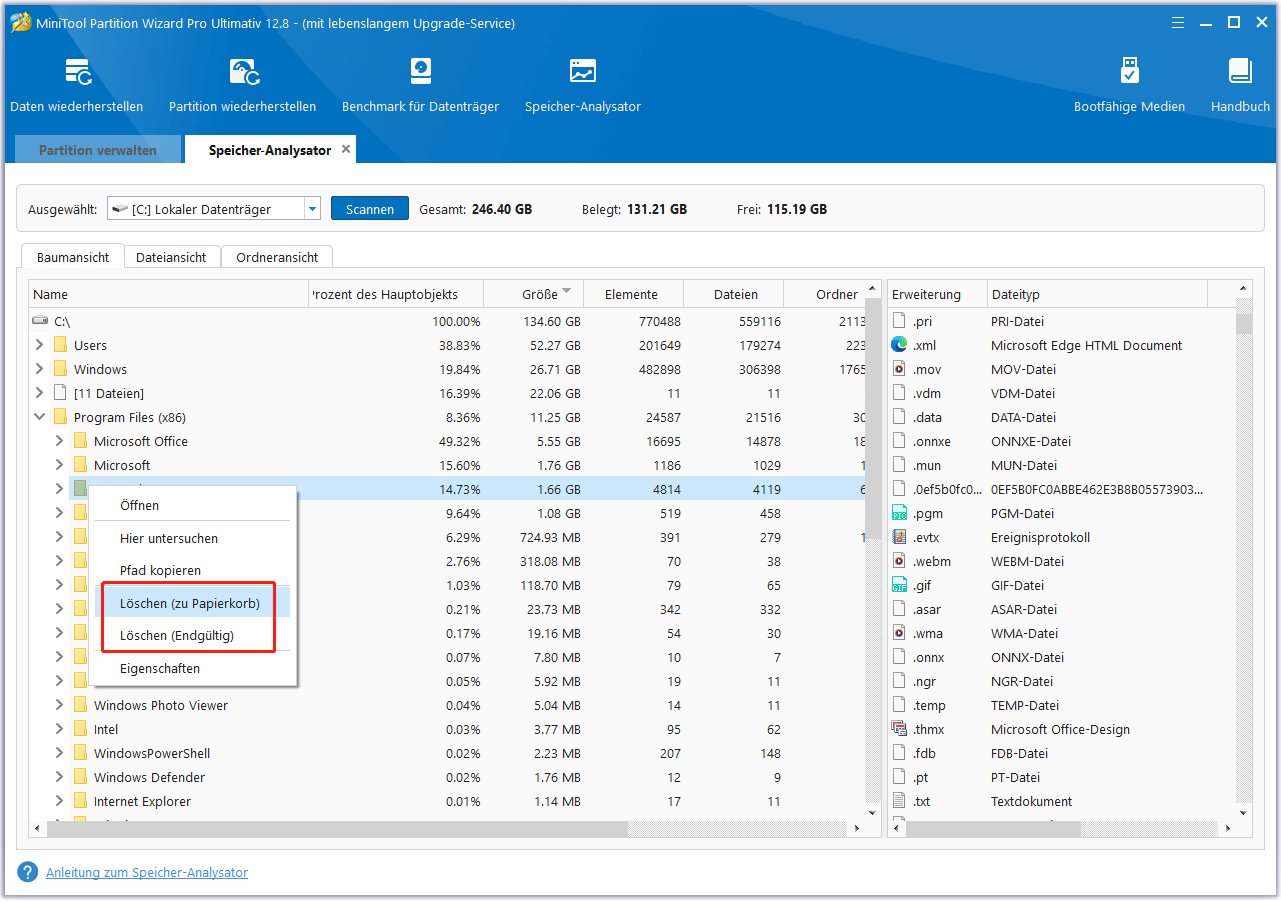Open the title bar hamburger menu
Viewport: 1281px width, 902px height.
click(1180, 22)
